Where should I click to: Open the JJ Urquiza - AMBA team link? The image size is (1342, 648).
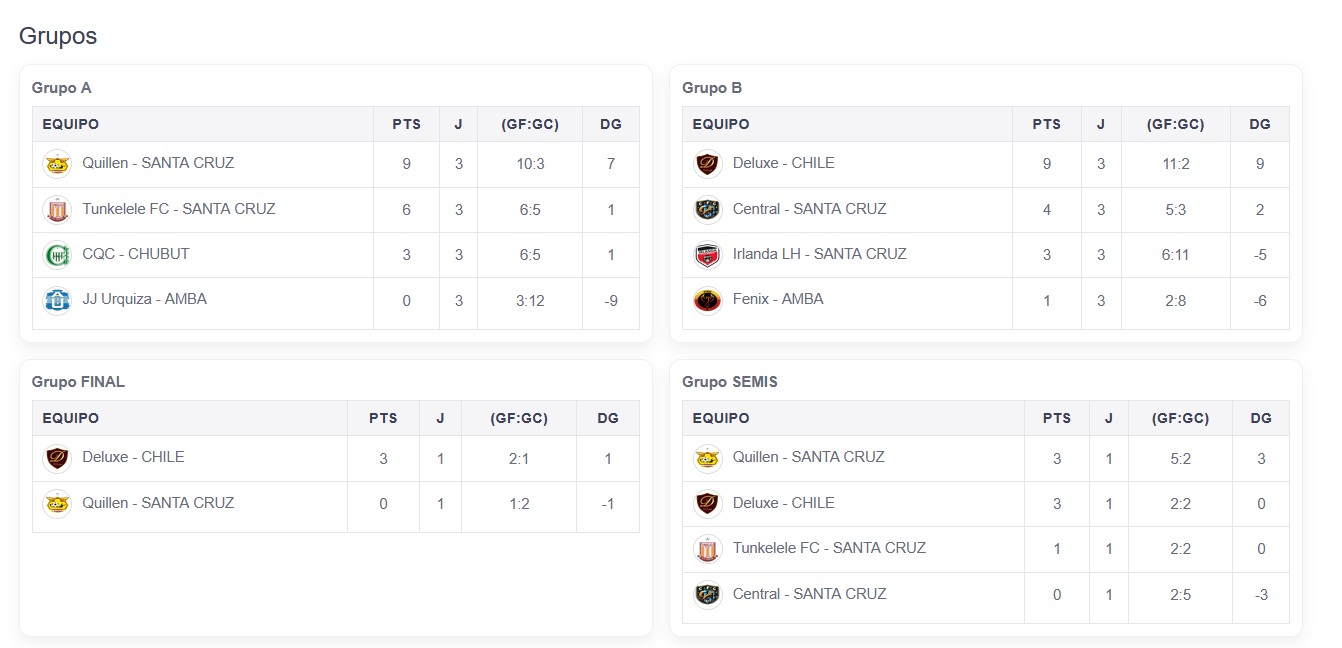[144, 299]
